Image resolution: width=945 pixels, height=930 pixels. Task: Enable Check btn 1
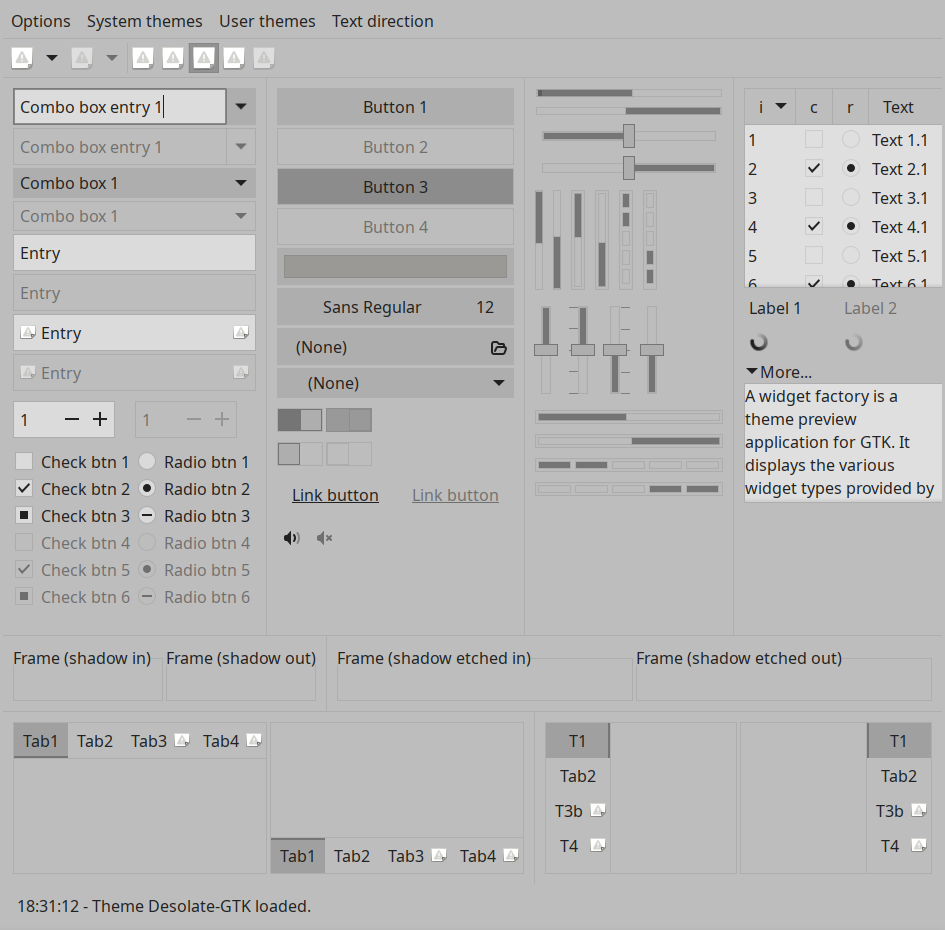click(24, 462)
